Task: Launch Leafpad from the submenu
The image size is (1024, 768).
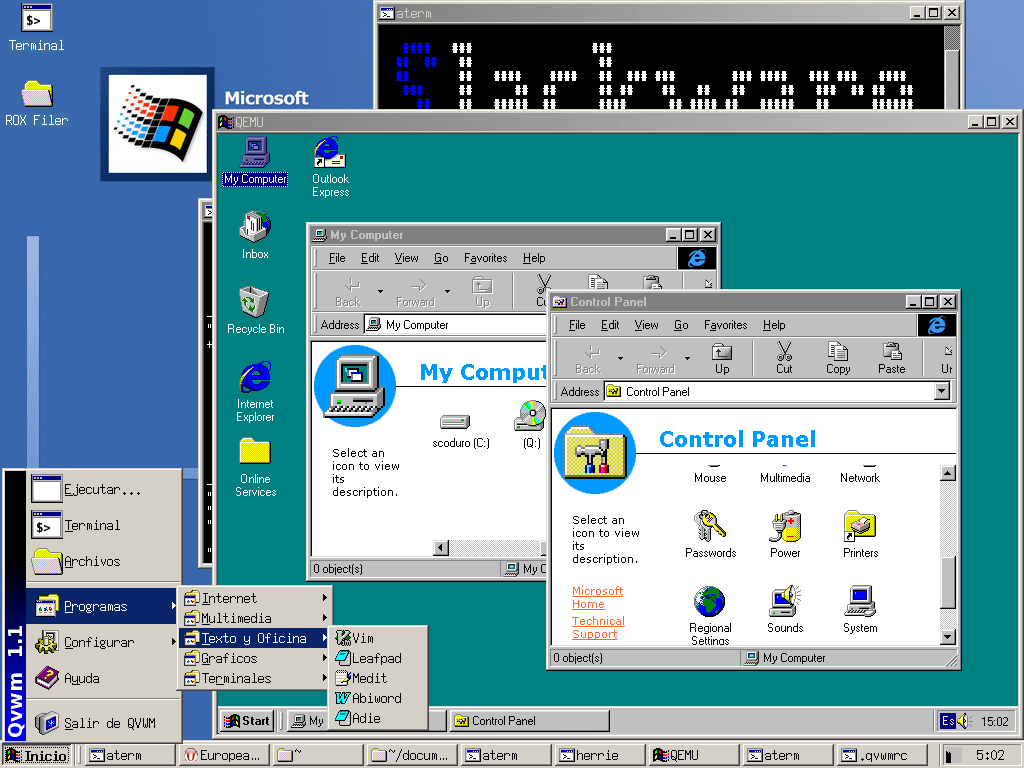Action: coord(379,658)
